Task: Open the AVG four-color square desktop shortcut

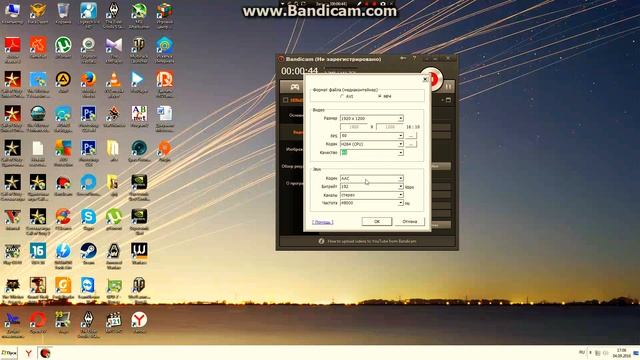Action: pos(63,152)
